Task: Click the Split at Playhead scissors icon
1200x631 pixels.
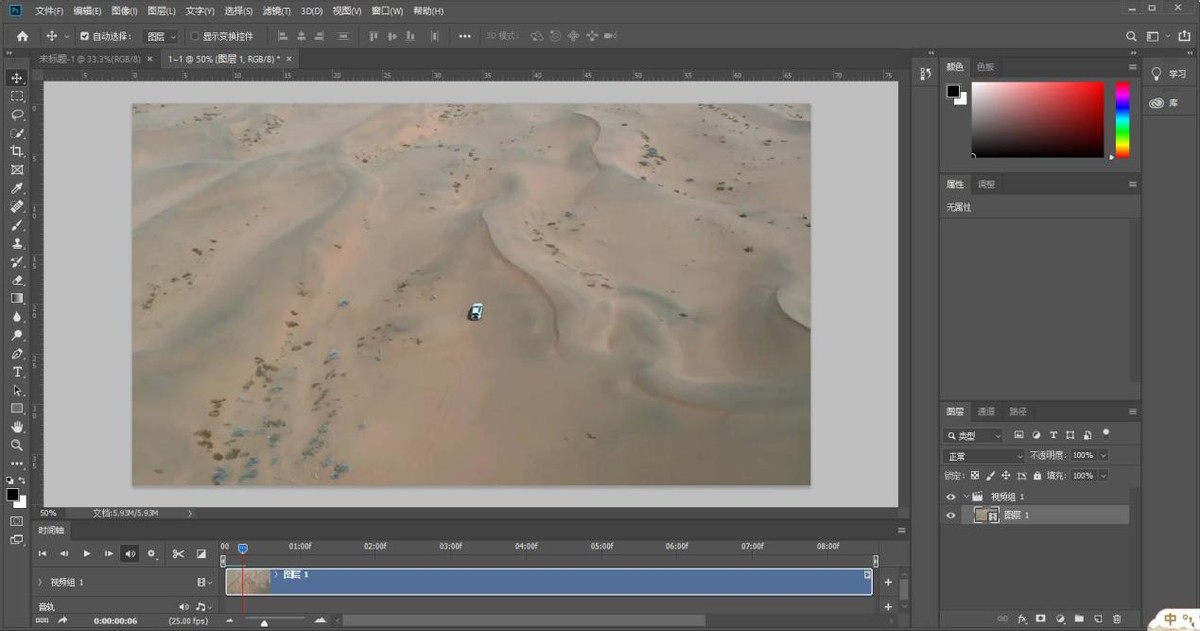Action: pyautogui.click(x=177, y=553)
